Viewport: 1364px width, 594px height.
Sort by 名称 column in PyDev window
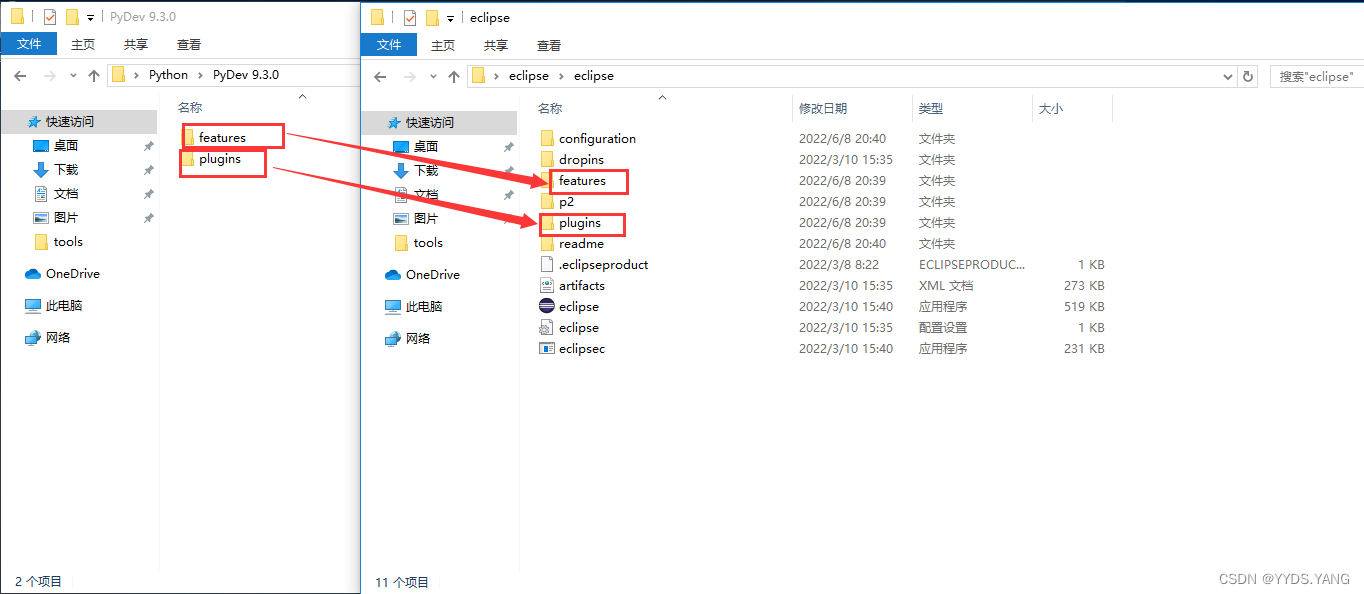[190, 107]
